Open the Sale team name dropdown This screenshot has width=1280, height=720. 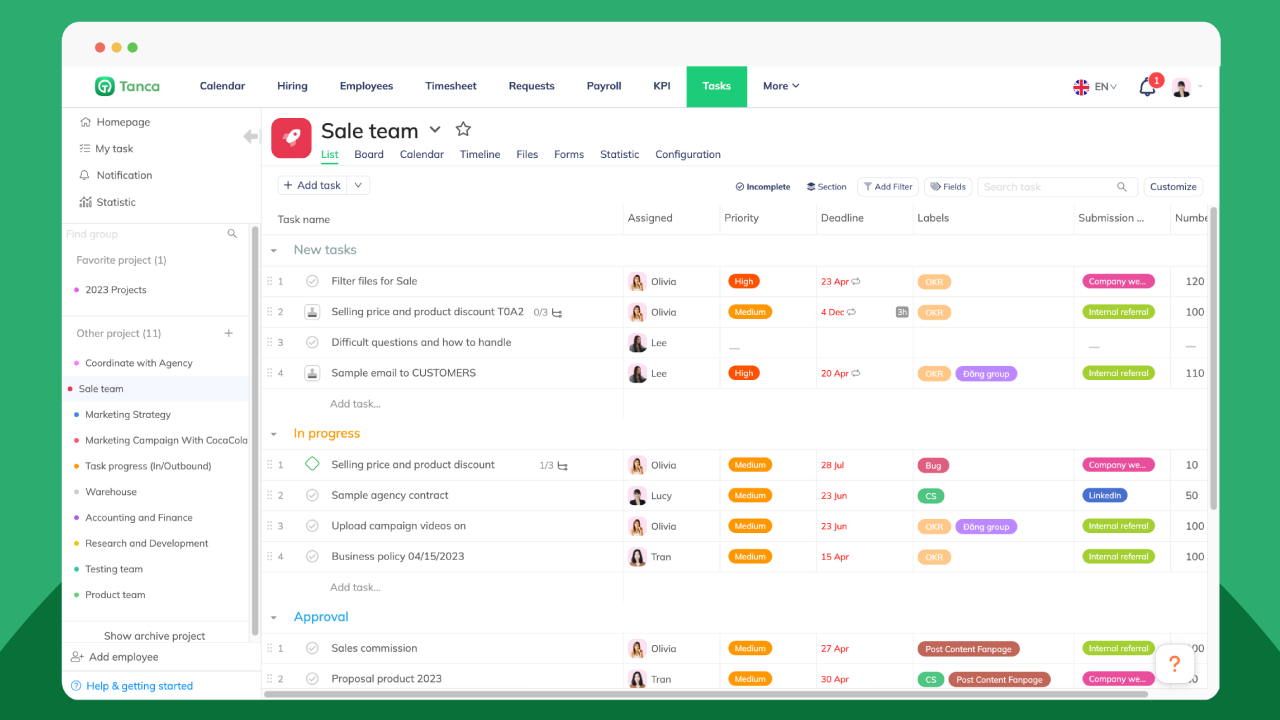(x=435, y=129)
